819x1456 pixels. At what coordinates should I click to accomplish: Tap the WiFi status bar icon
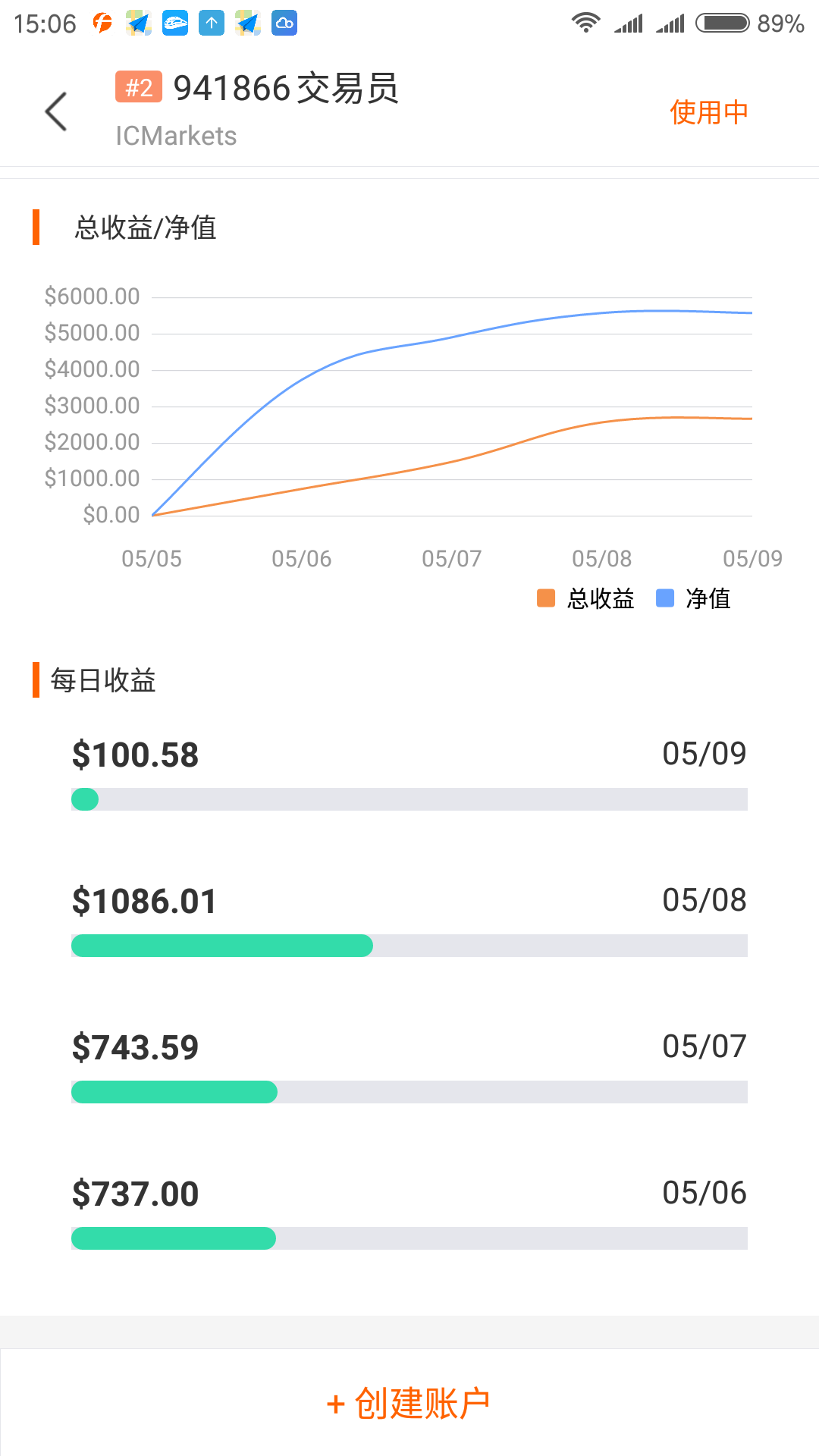[x=585, y=23]
